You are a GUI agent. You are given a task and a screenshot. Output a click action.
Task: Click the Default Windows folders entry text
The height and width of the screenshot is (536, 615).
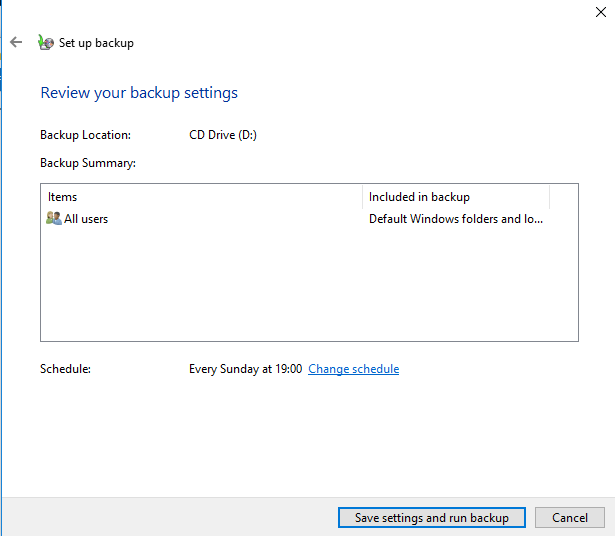(456, 219)
